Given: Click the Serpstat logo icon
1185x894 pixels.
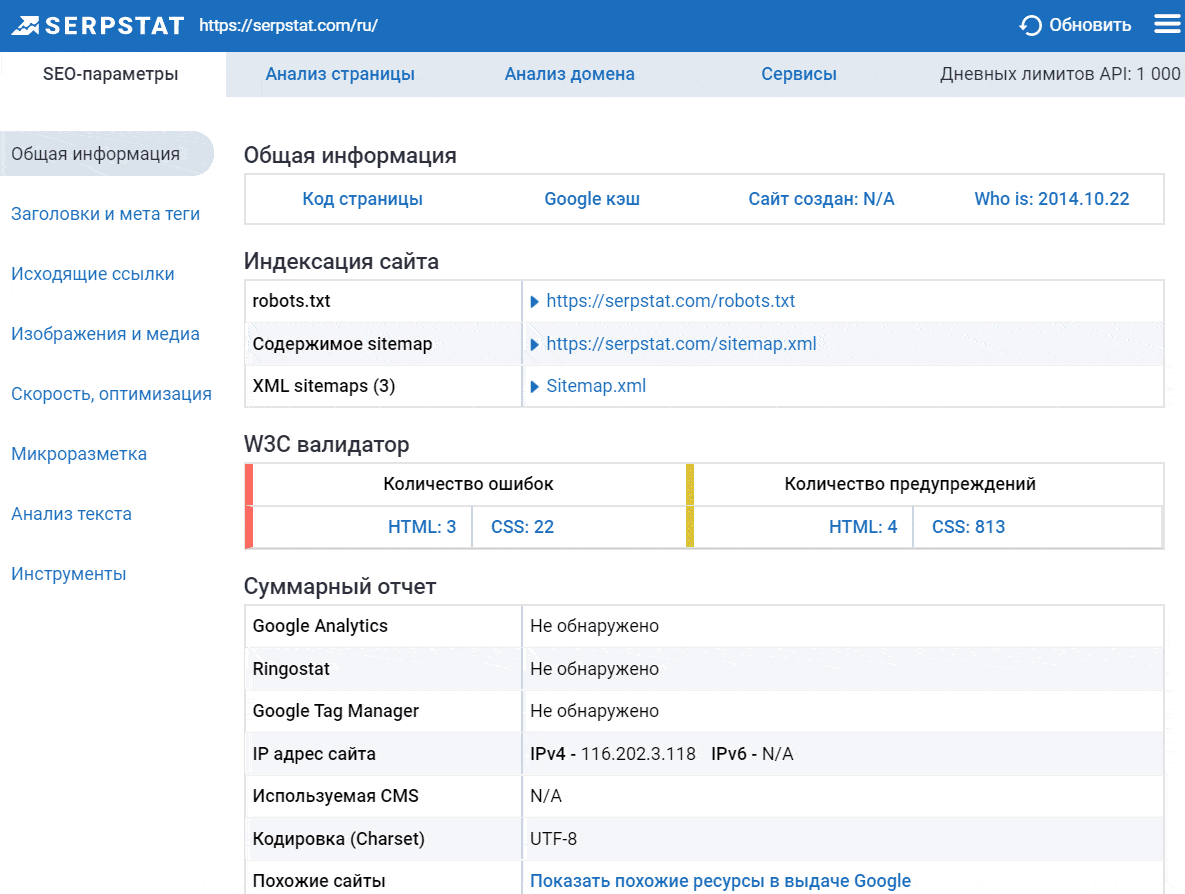Looking at the screenshot, I should pos(26,26).
